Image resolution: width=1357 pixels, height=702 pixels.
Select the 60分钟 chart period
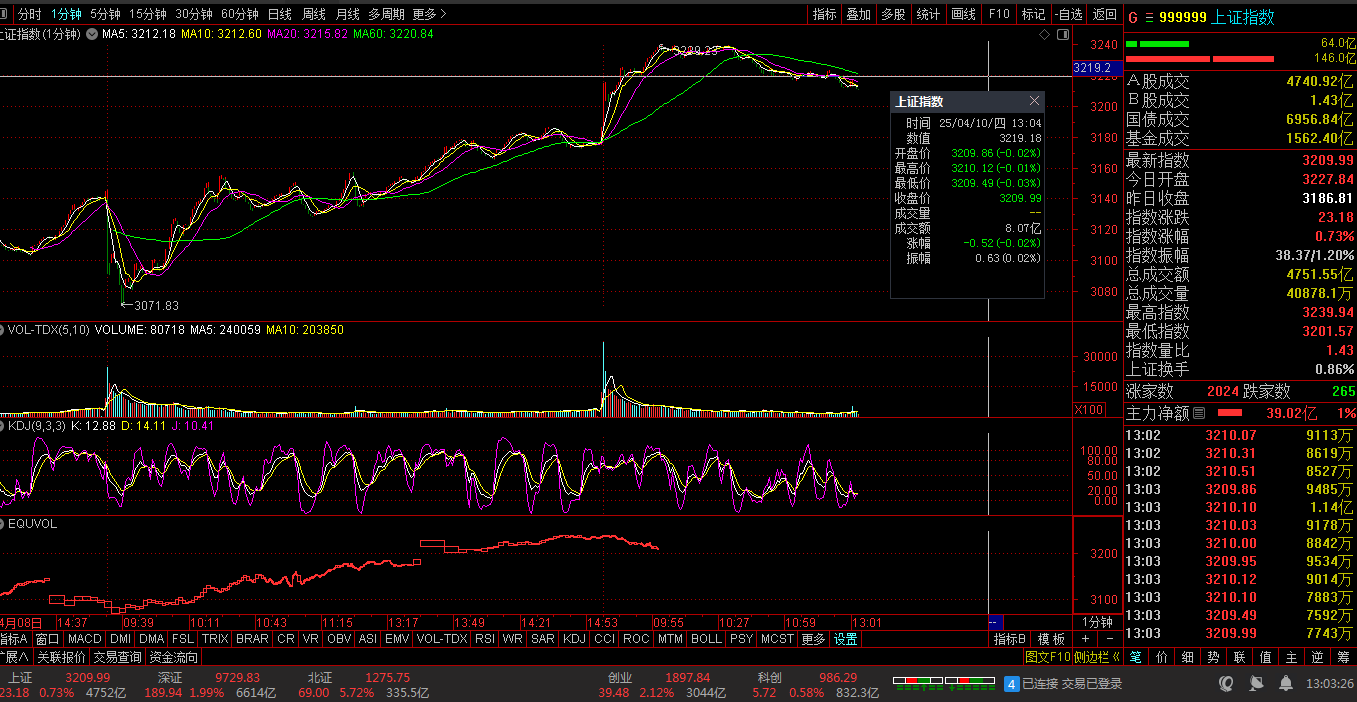click(240, 14)
